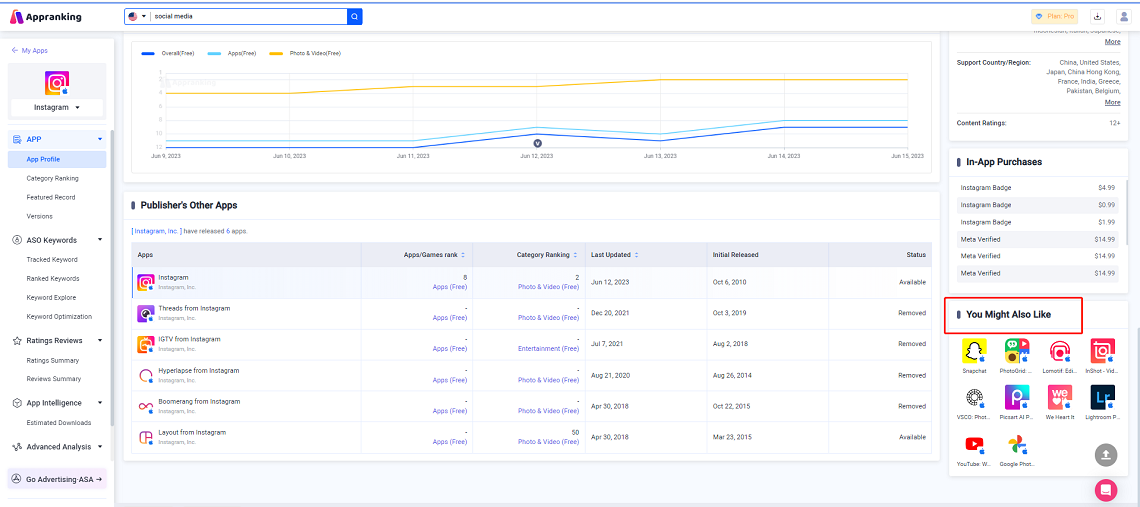Click Hyperlapse from Instagram app icon
The image size is (1140, 507).
146,375
